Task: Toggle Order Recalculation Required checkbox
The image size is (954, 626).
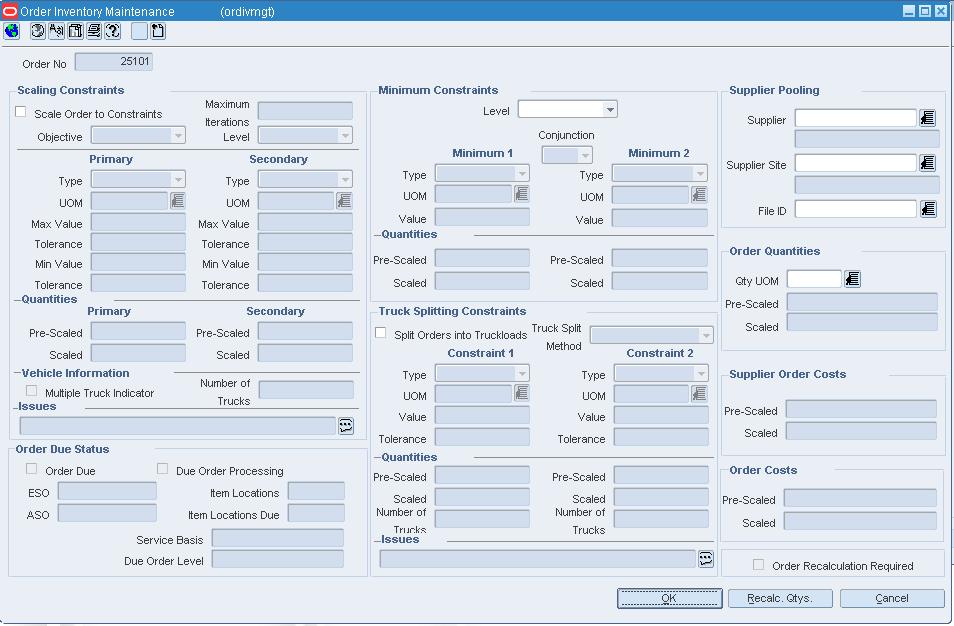Action: coord(758,565)
